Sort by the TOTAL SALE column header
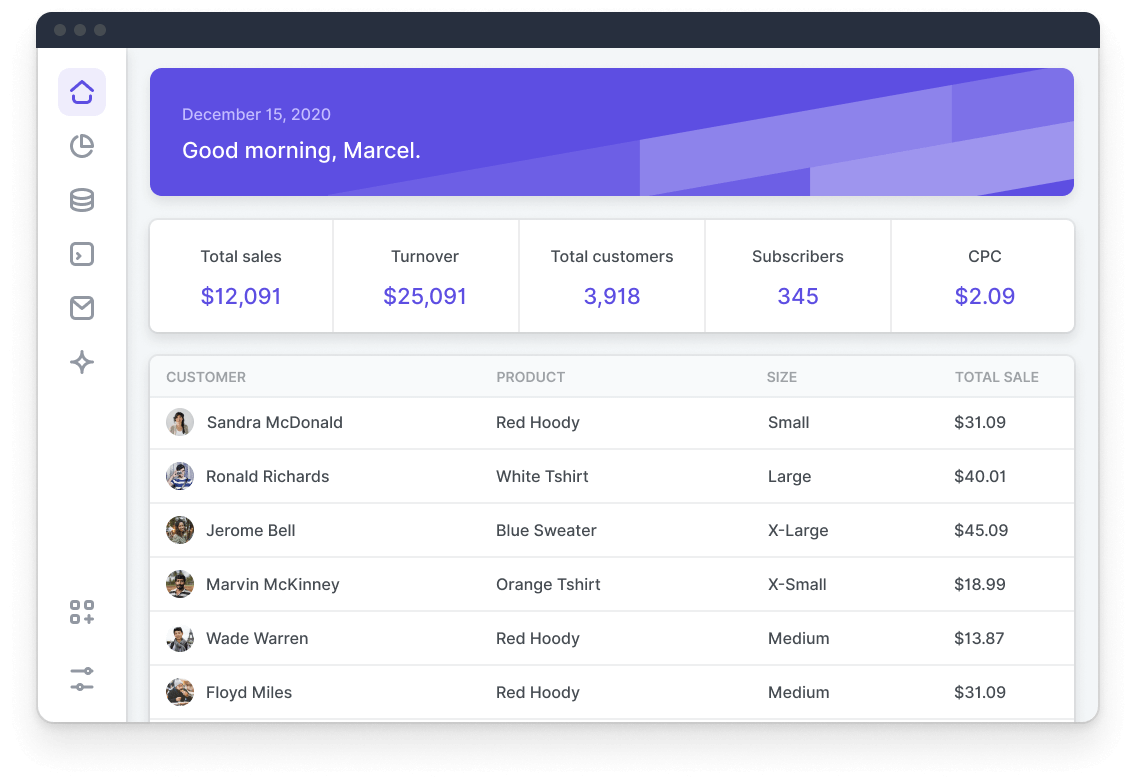The width and height of the screenshot is (1136, 784). pos(996,377)
